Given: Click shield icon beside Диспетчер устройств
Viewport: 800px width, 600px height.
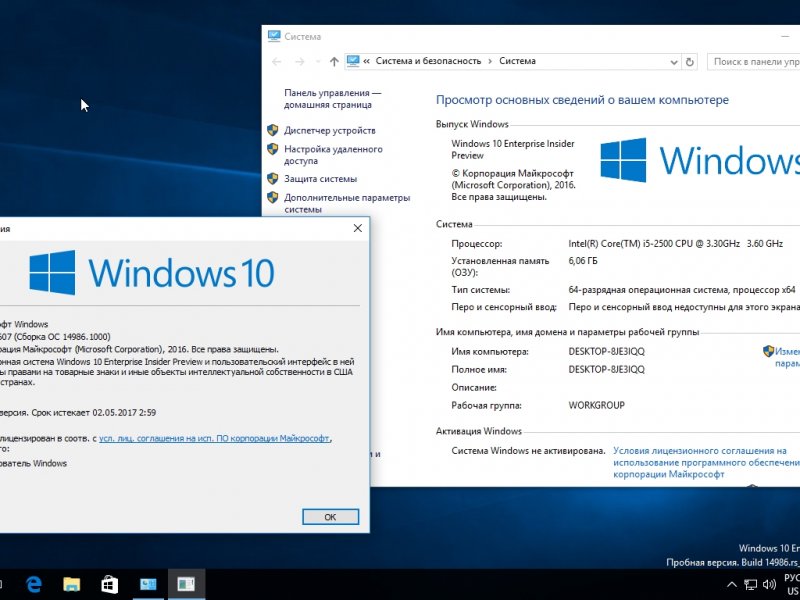Looking at the screenshot, I should pos(273,130).
